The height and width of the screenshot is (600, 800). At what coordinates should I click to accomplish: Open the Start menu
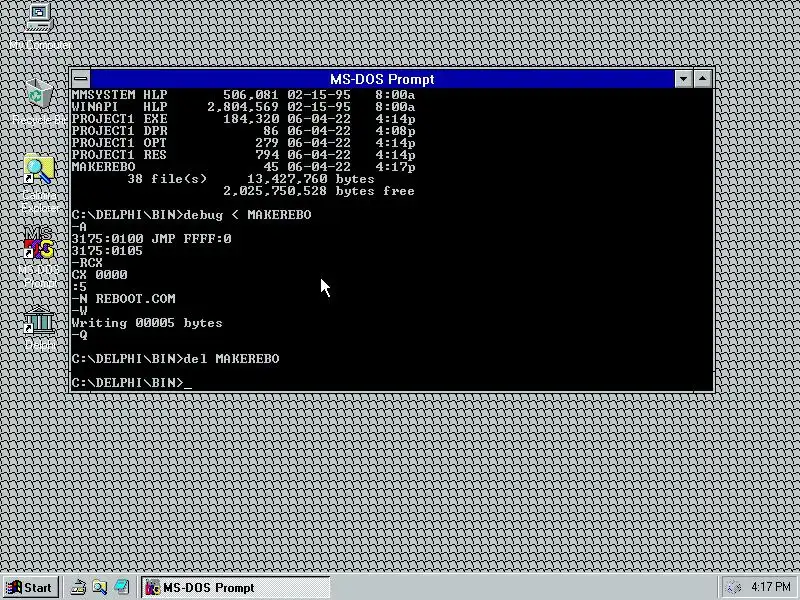[x=30, y=588]
